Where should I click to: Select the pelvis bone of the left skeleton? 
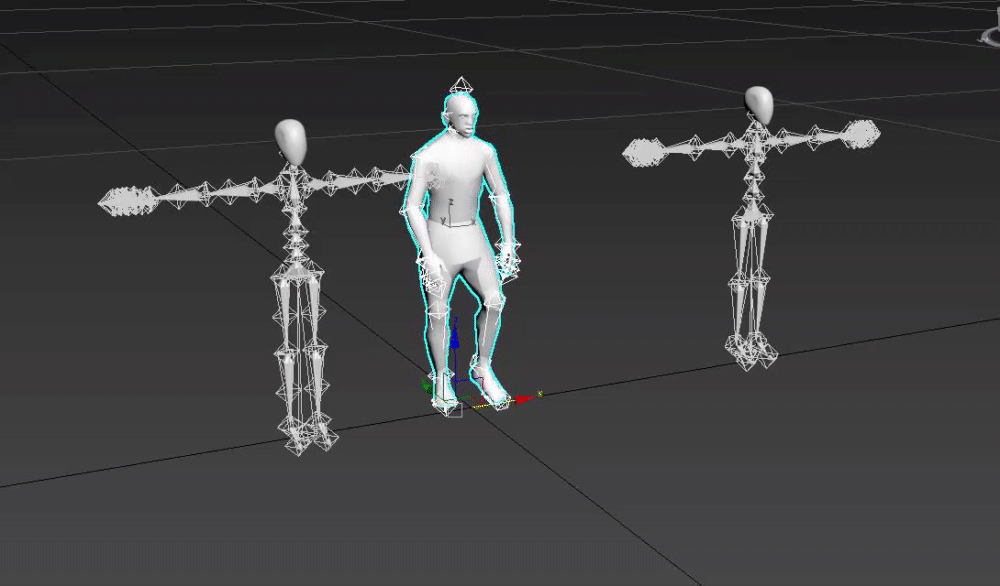297,272
